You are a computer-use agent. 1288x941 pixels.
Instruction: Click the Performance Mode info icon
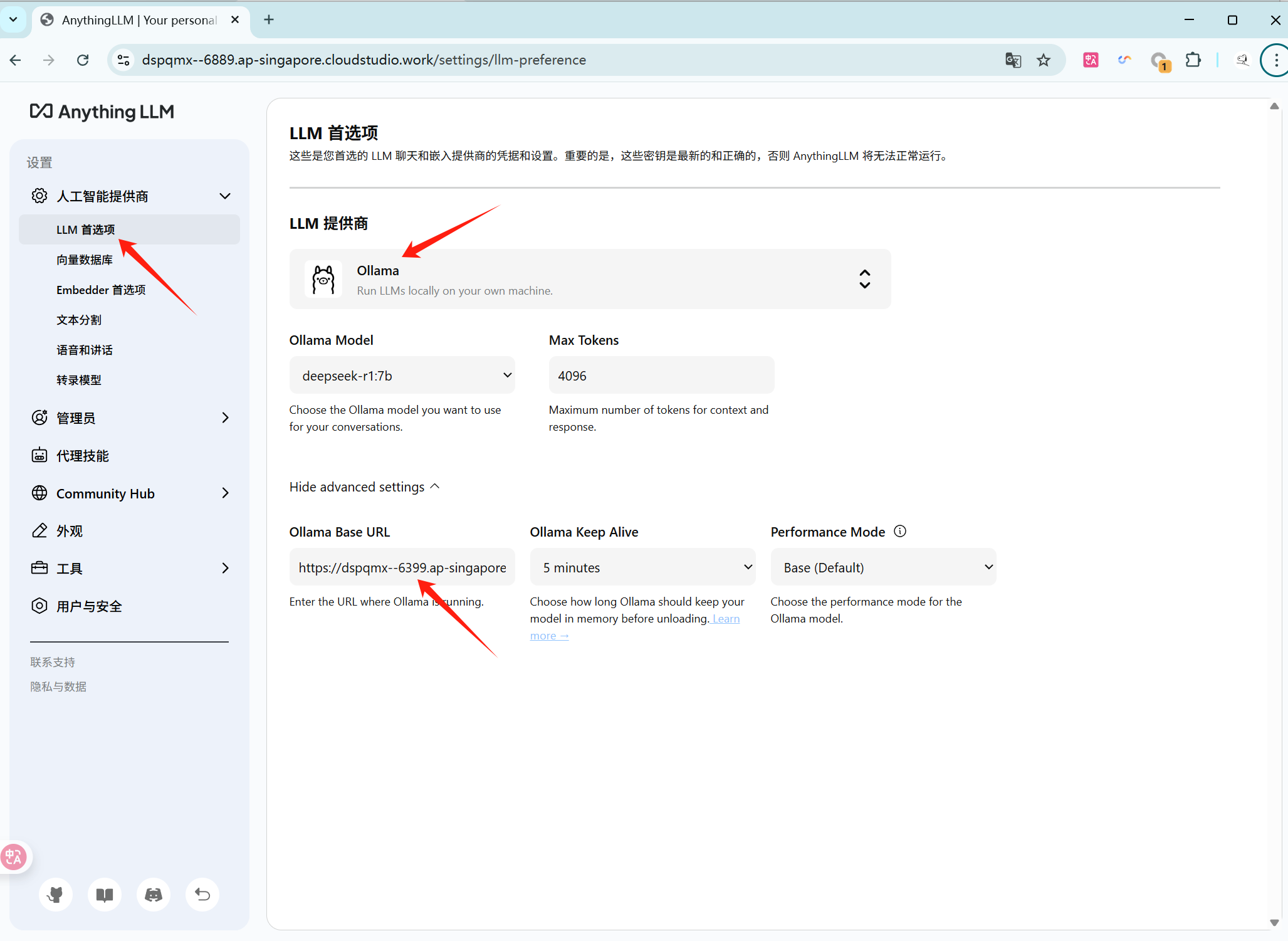[x=900, y=532]
